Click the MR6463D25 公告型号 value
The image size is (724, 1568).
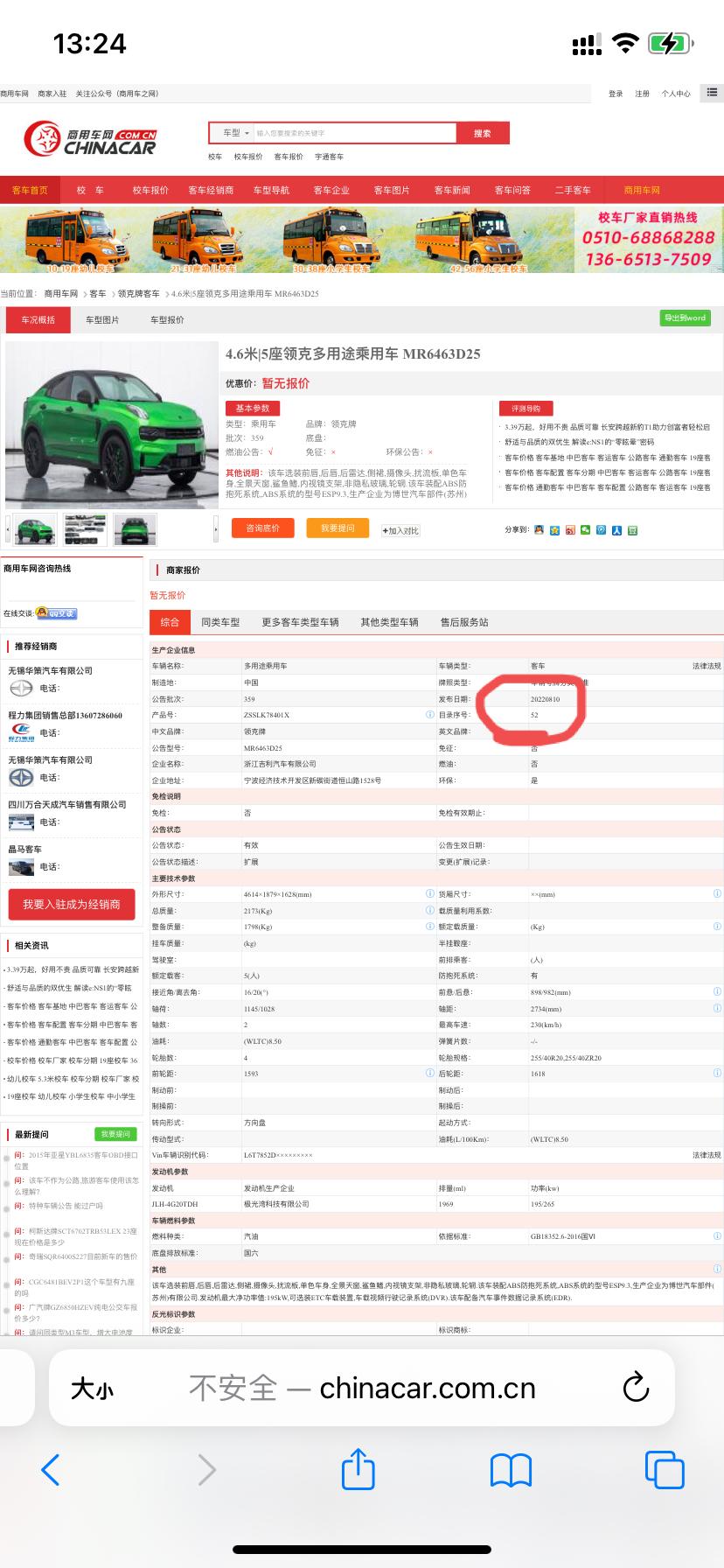262,748
